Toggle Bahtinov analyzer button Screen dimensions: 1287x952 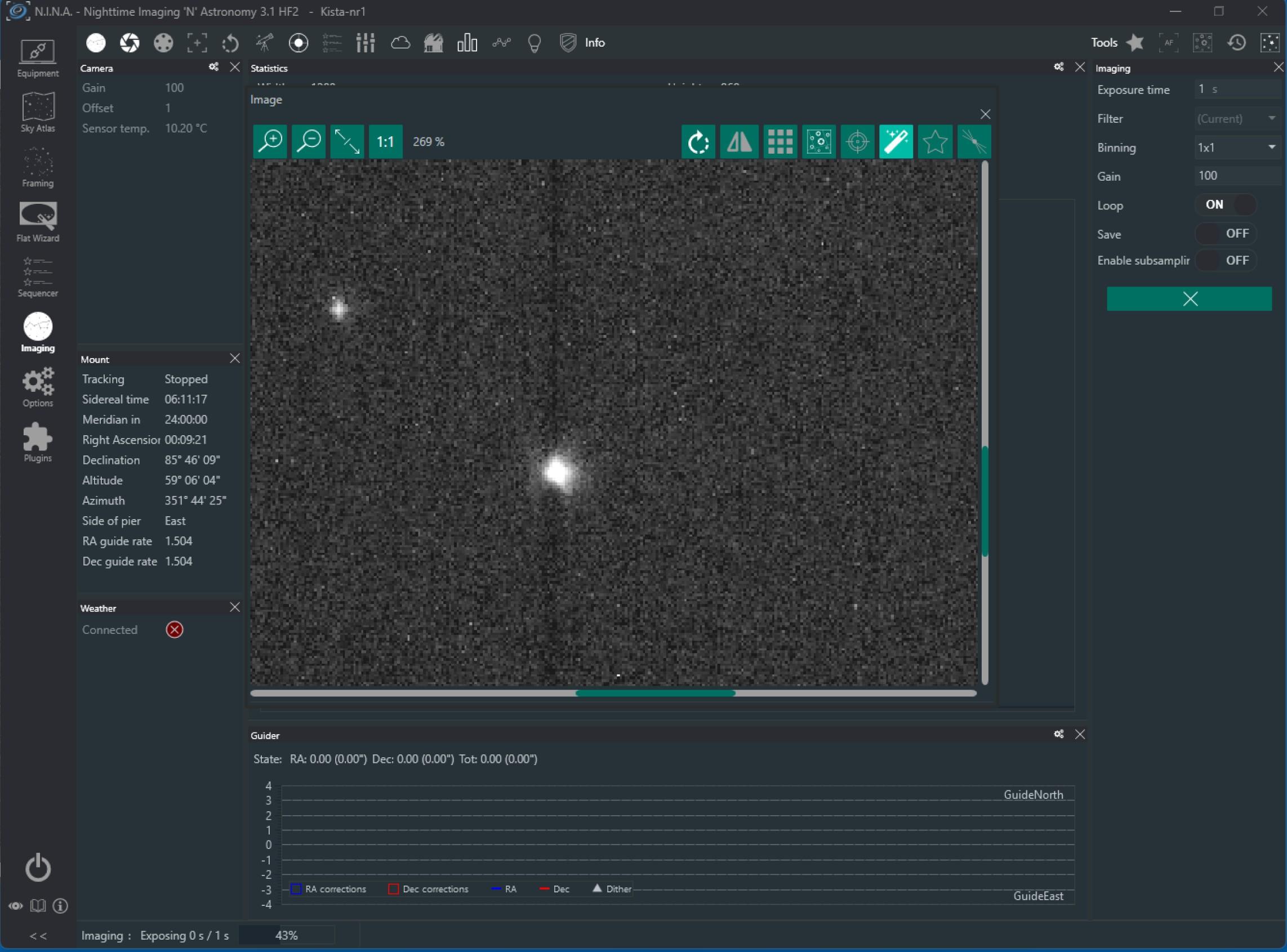[974, 142]
